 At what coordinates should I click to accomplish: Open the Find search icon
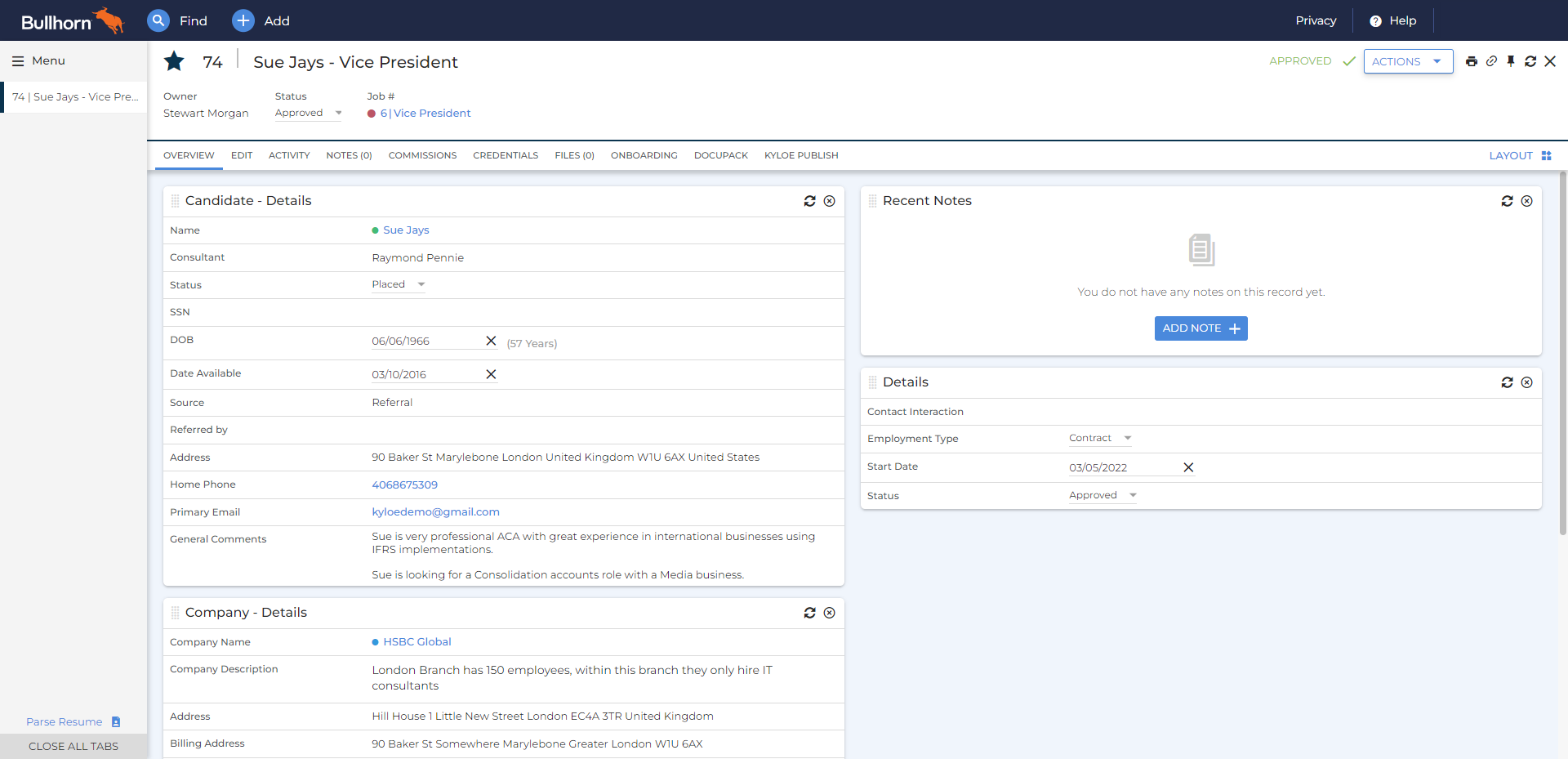158,20
